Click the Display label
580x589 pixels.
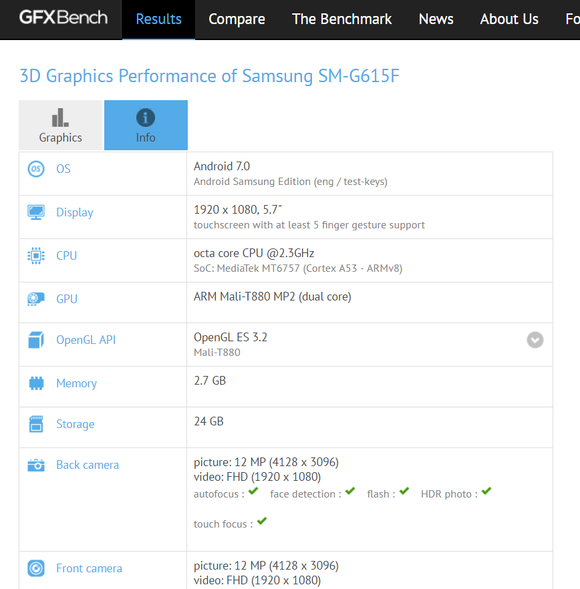click(74, 213)
